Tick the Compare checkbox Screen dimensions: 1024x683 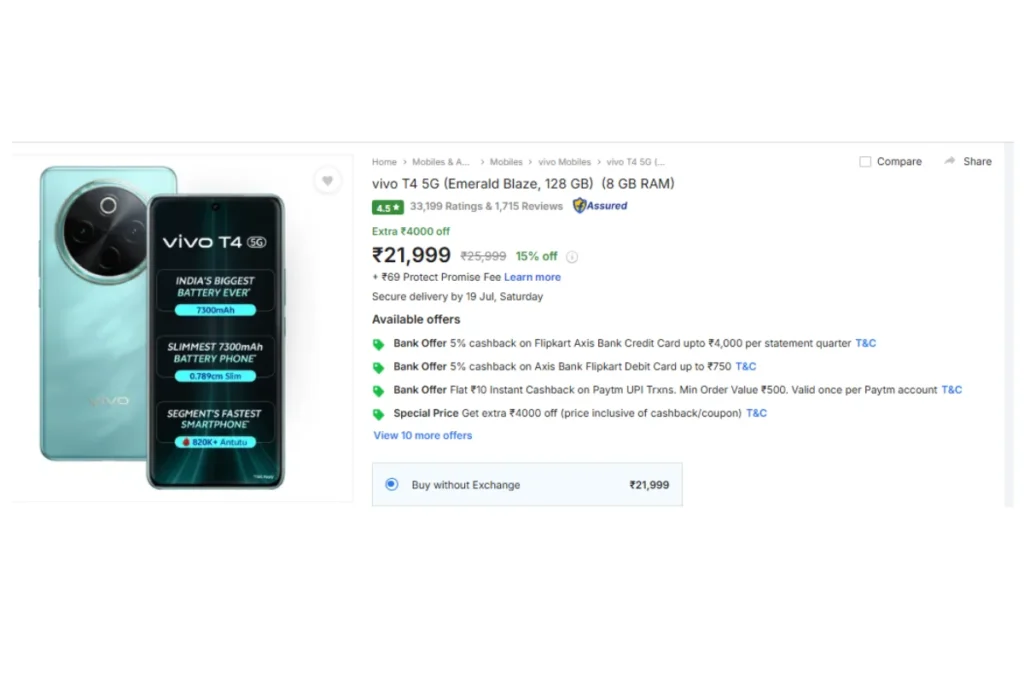click(x=865, y=161)
